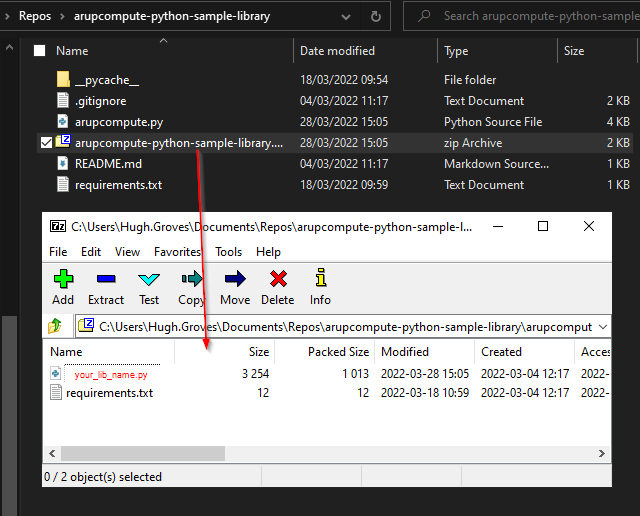Click the 7-Zip scroll left arrow

[52, 453]
